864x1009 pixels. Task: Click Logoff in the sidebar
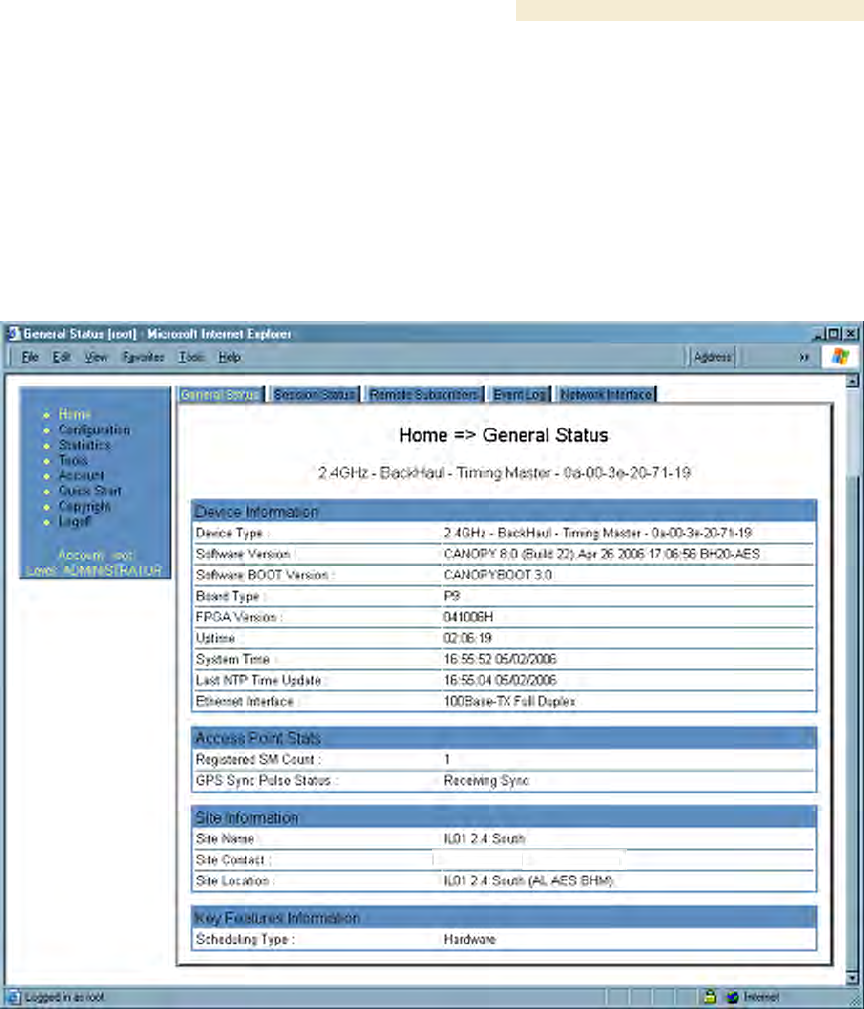point(75,521)
